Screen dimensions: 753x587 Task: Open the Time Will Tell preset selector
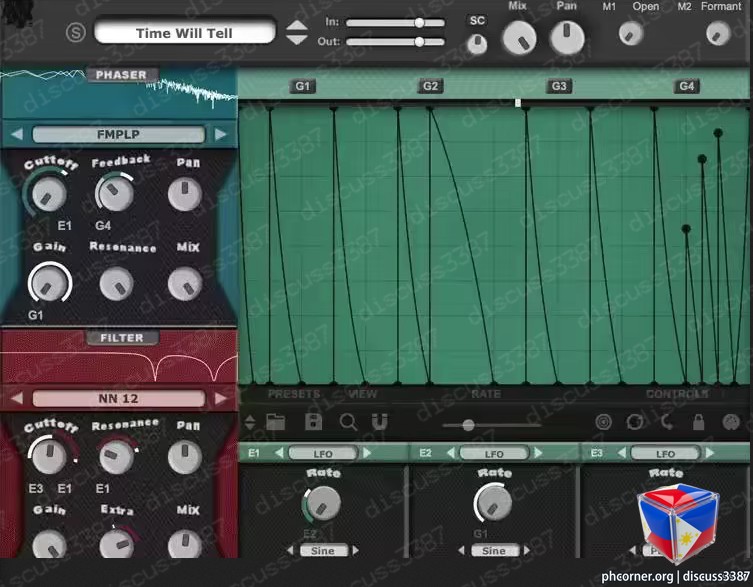point(185,32)
